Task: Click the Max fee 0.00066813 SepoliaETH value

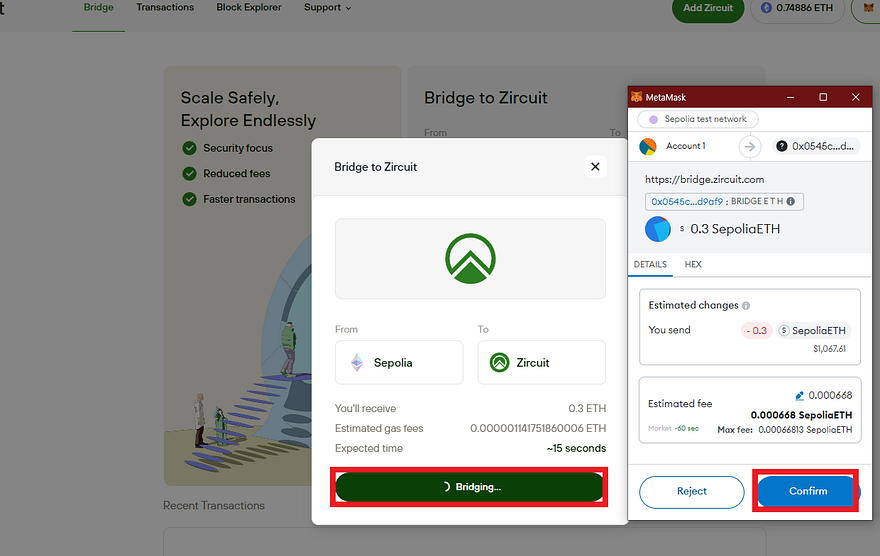Action: click(x=805, y=430)
